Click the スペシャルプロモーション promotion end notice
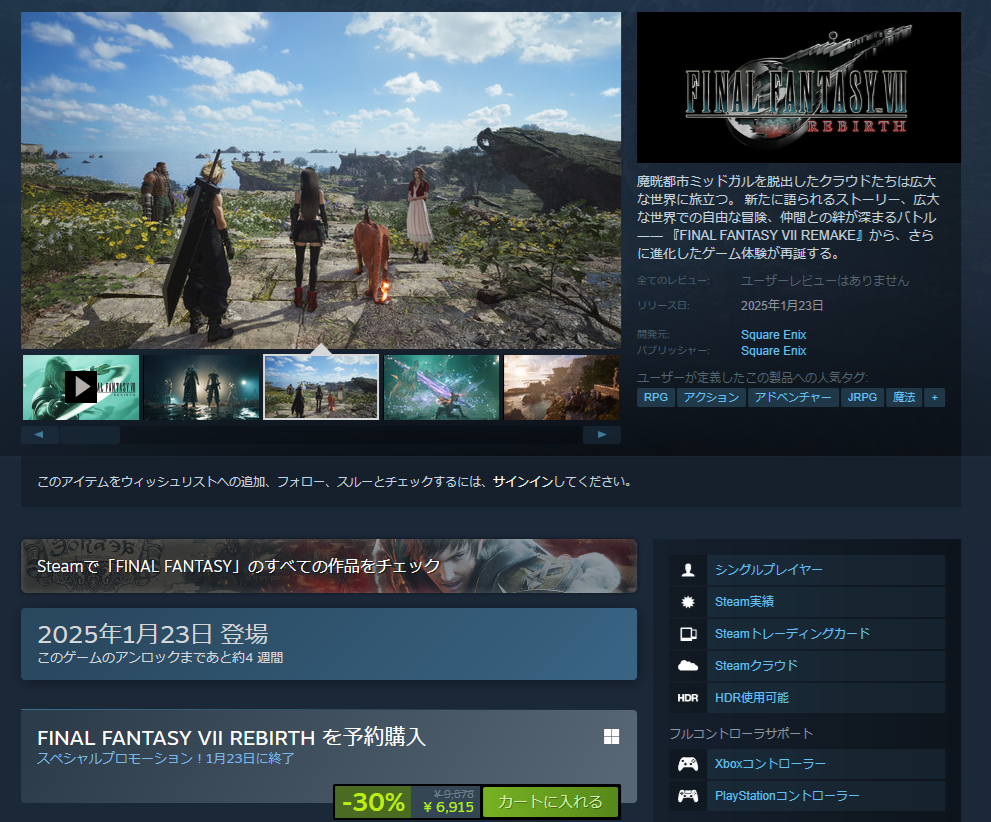Viewport: 991px width, 822px height. coord(166,758)
